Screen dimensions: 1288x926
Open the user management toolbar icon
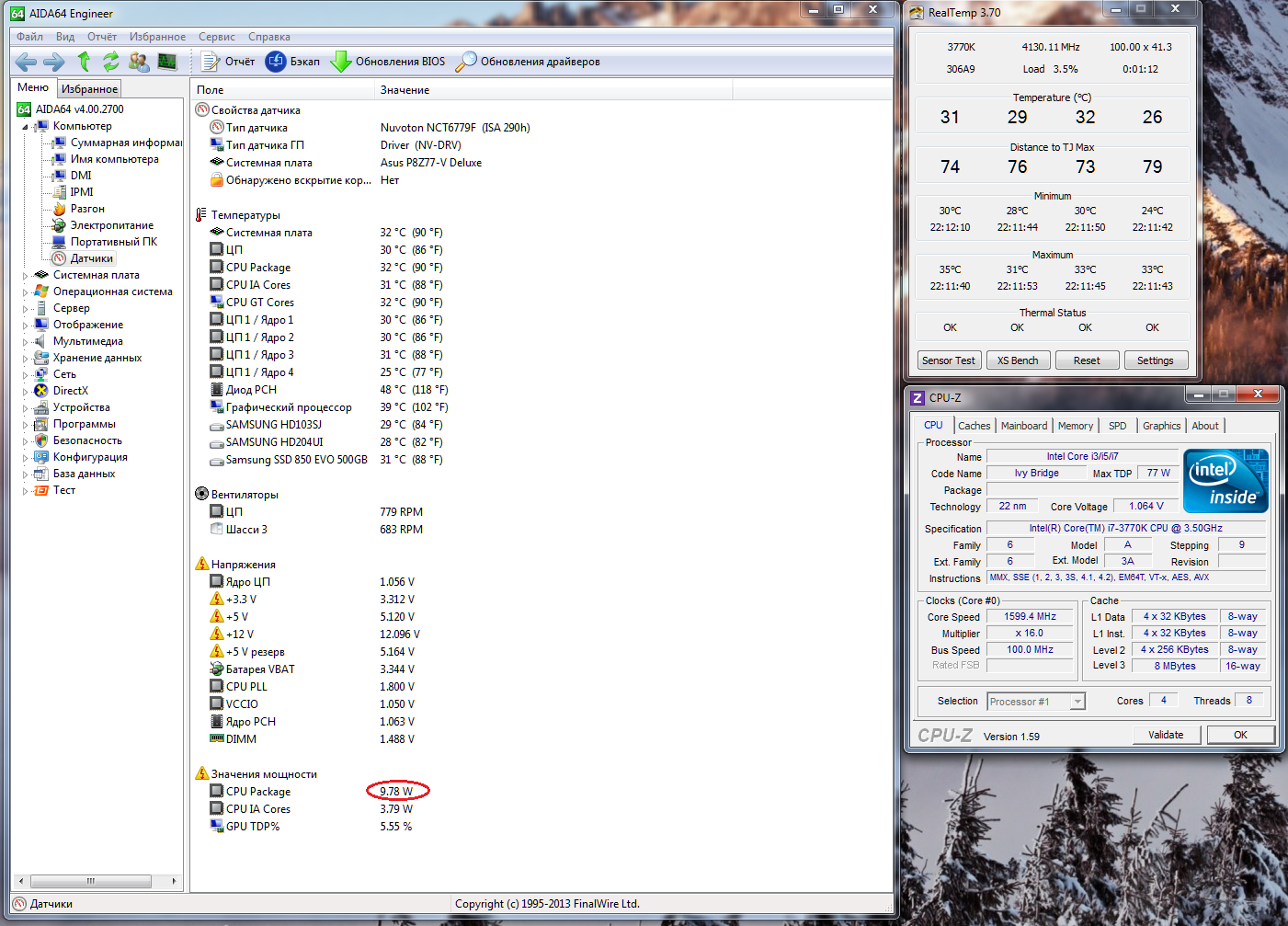click(x=140, y=62)
